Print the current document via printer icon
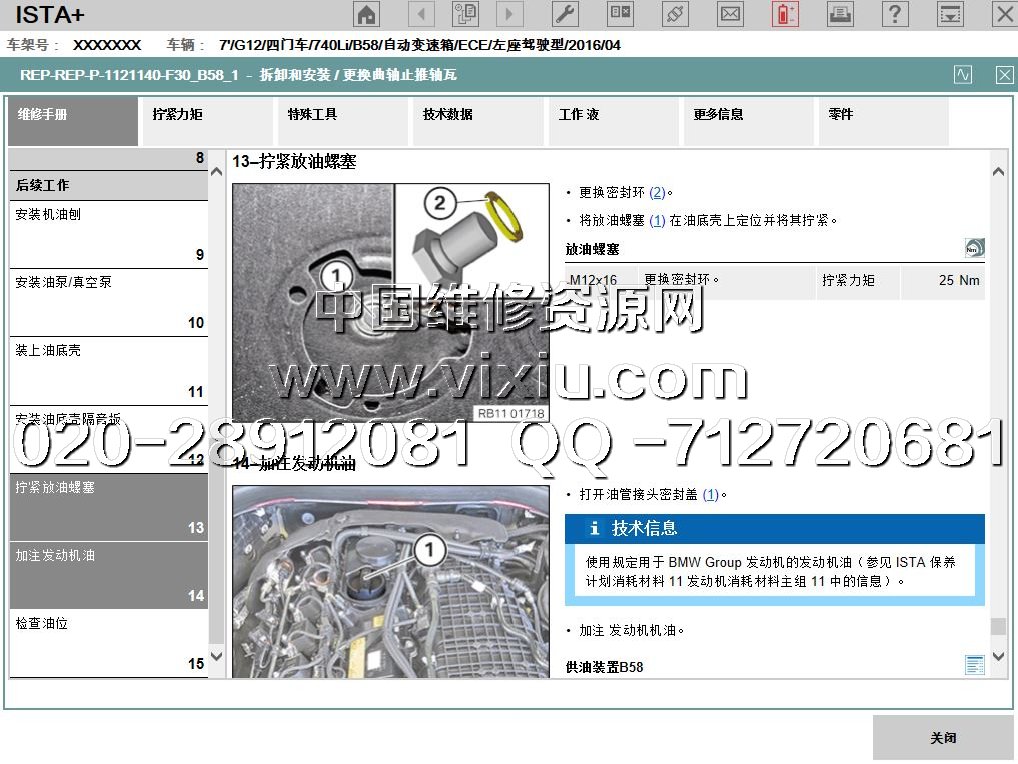 [x=840, y=14]
